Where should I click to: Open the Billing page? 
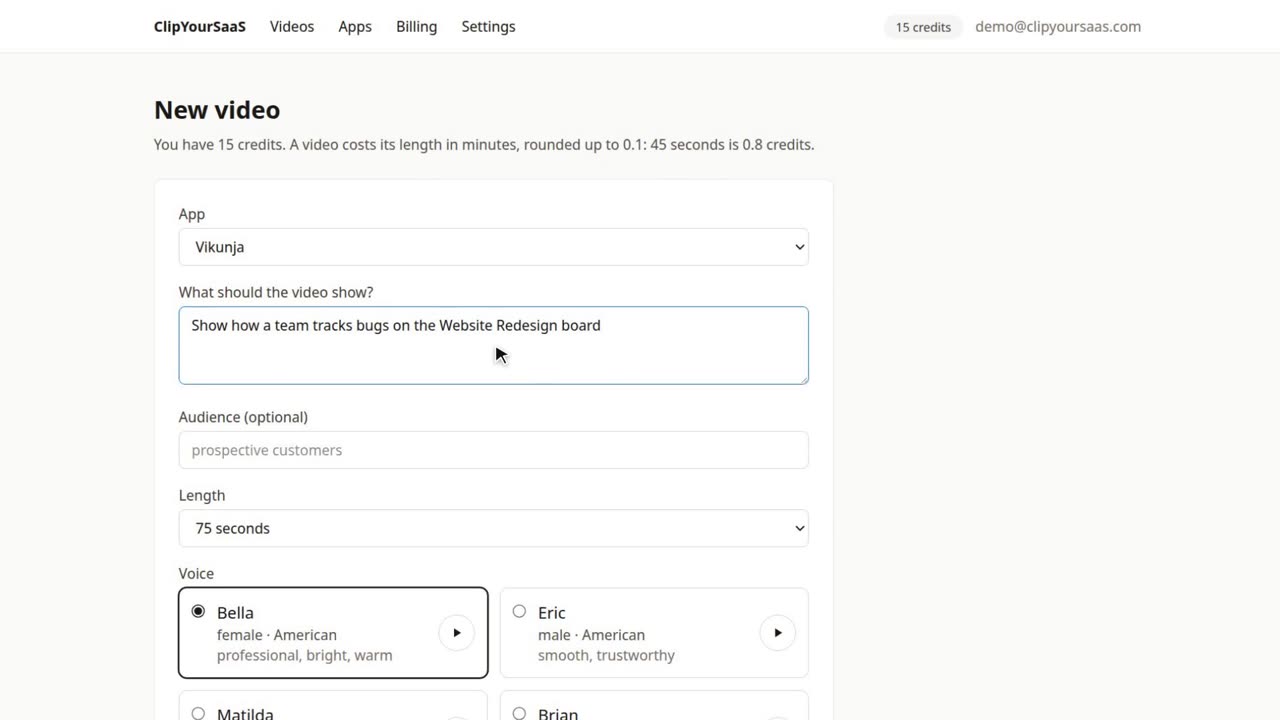[x=416, y=27]
